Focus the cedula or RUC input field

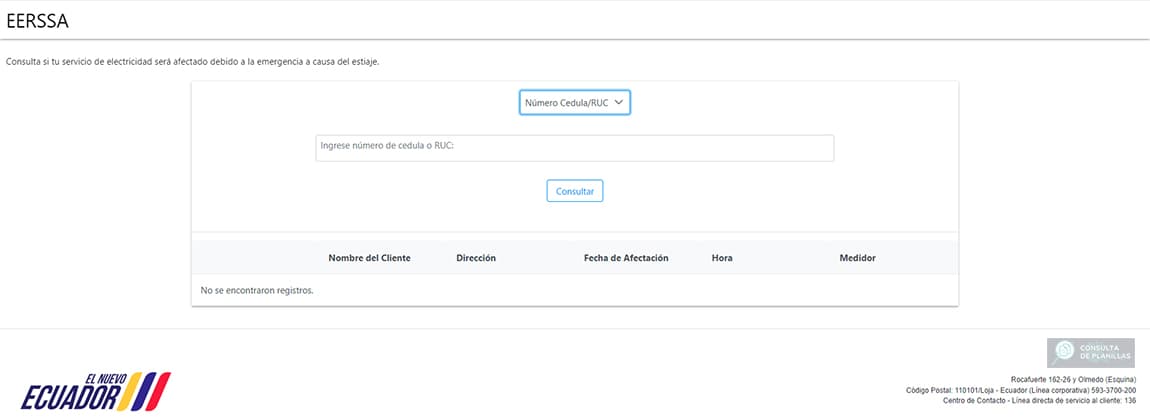[x=574, y=148]
